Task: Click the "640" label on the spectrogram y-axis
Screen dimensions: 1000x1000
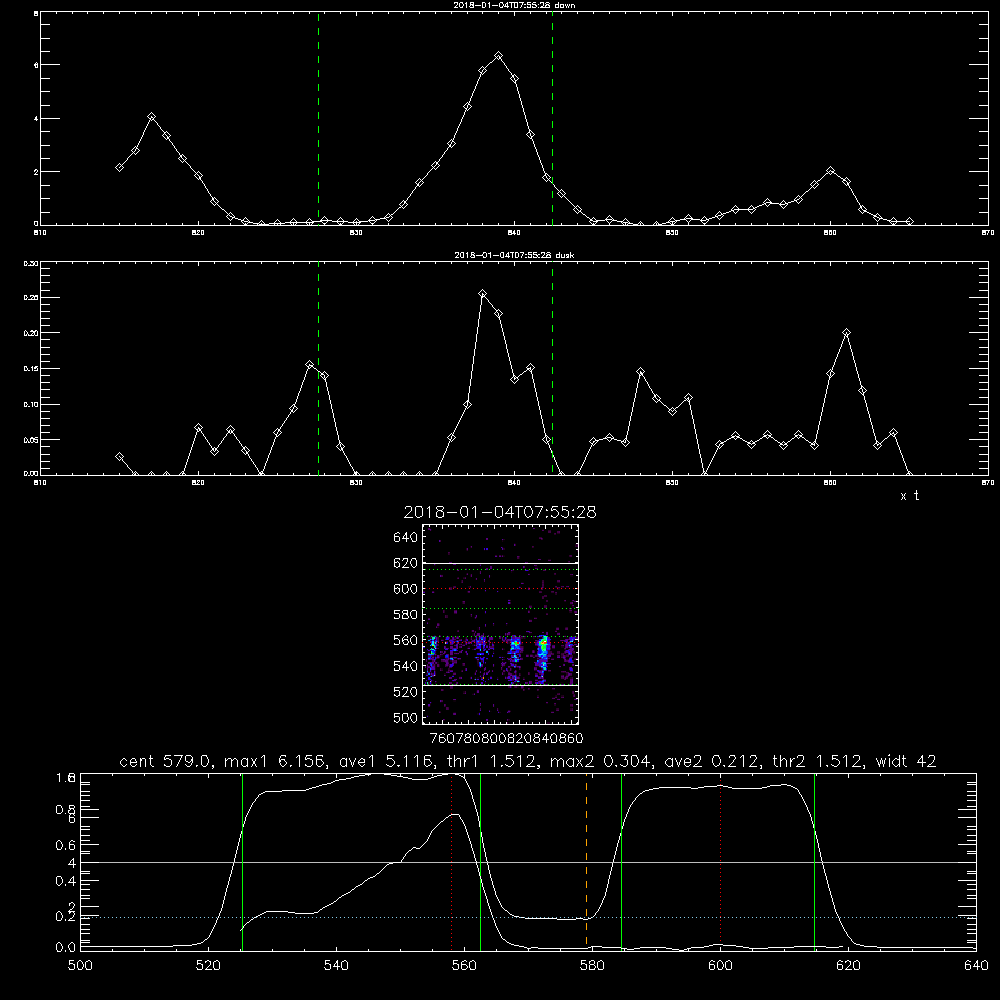Action: (406, 537)
